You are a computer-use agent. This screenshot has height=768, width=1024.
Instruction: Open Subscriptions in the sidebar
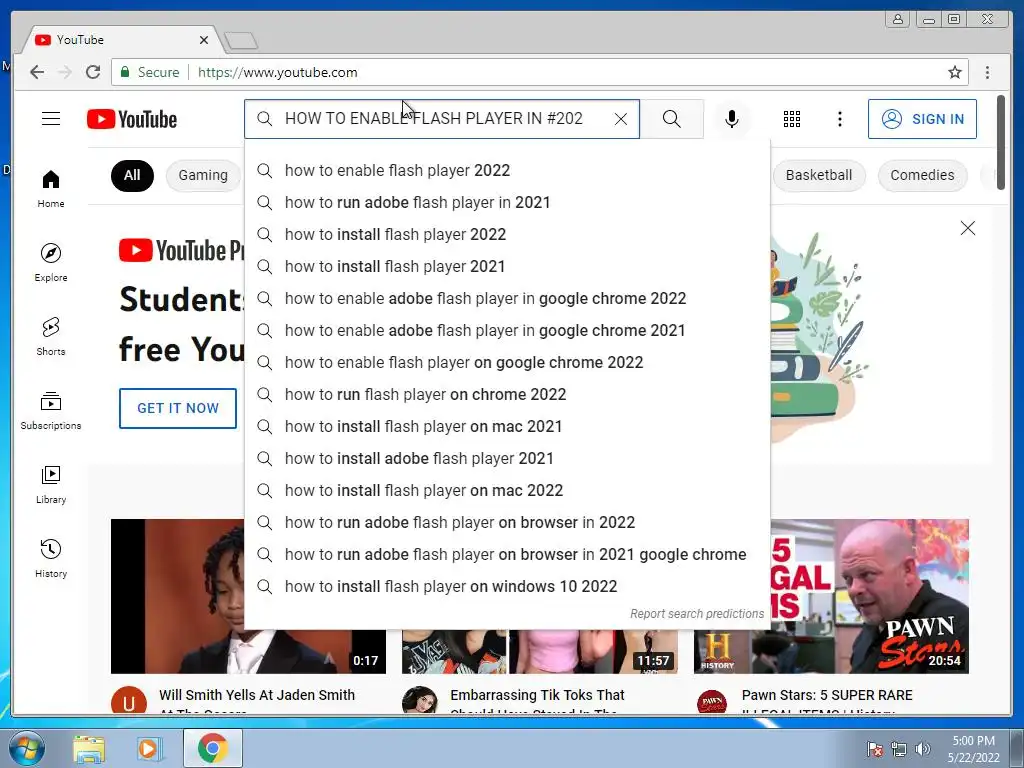click(51, 410)
